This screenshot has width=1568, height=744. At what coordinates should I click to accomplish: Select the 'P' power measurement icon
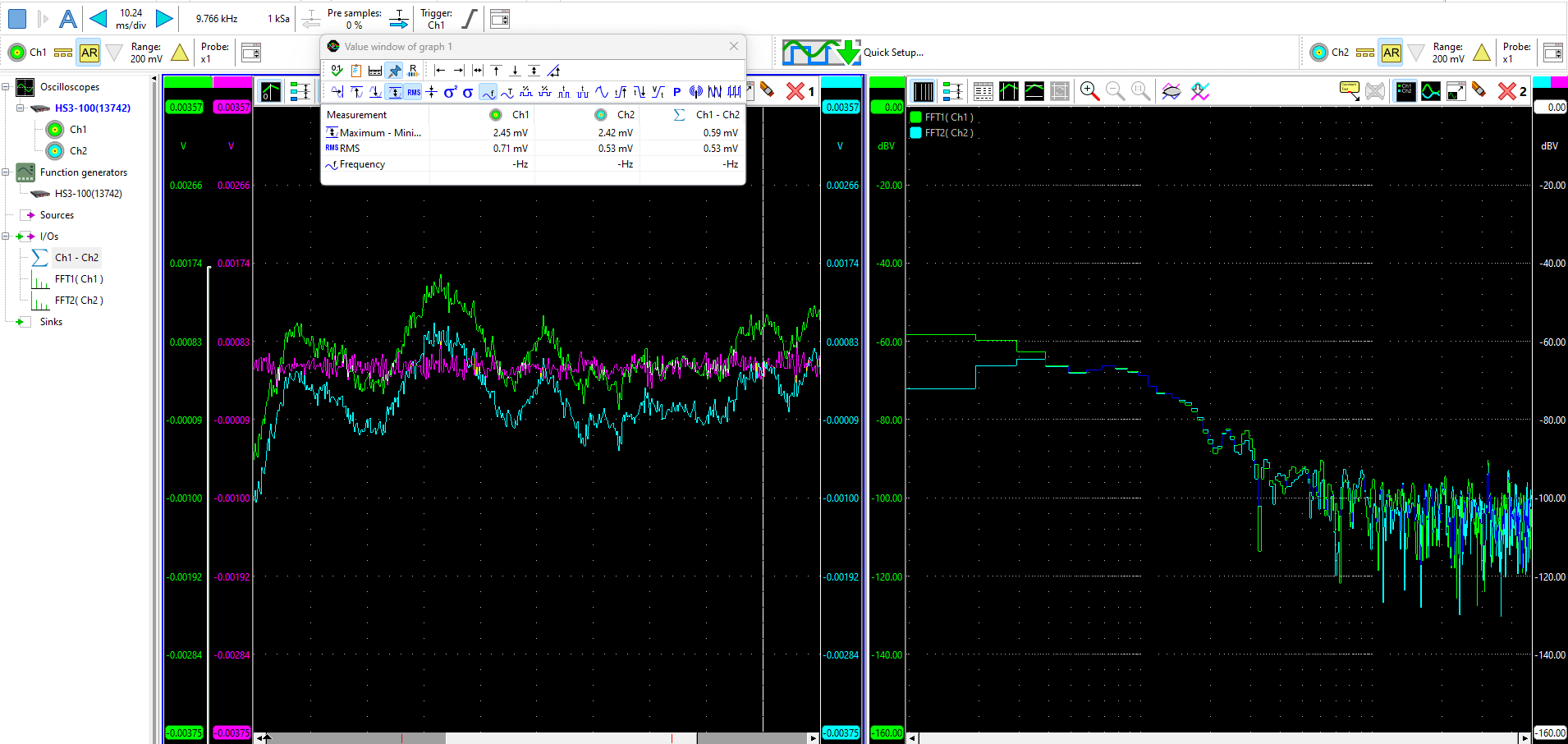coord(676,92)
